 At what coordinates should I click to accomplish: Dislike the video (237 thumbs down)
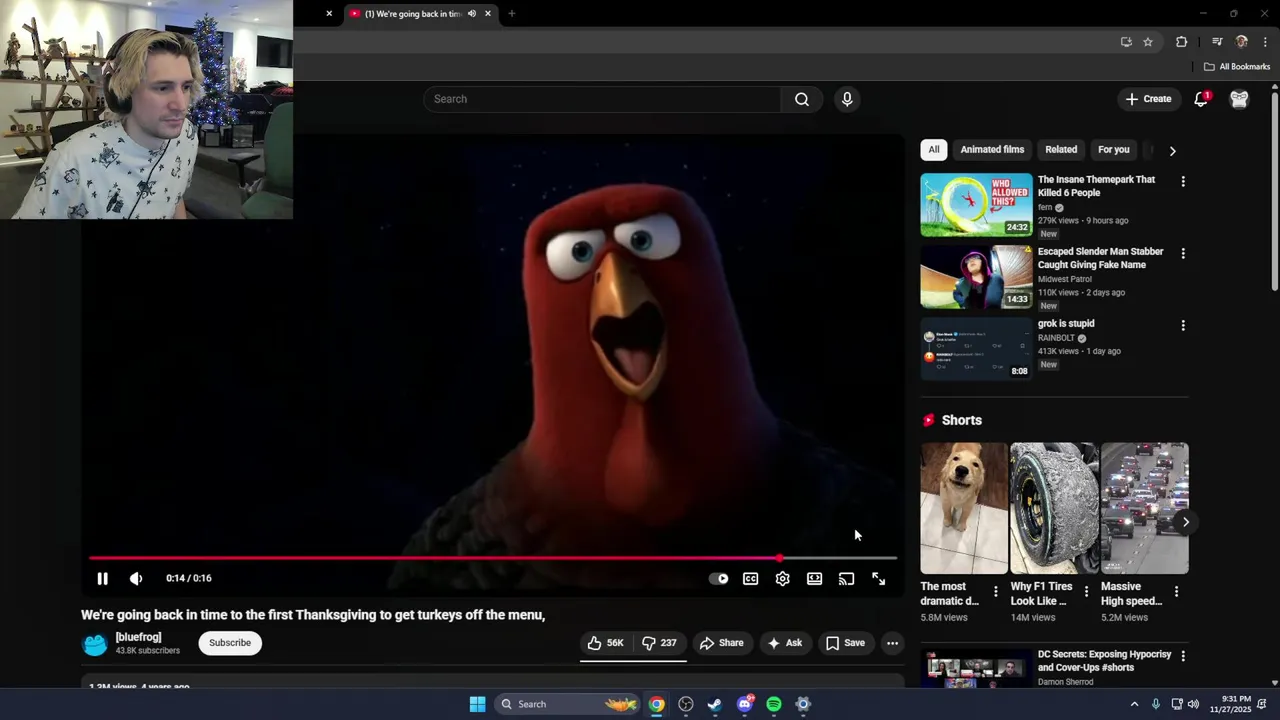pos(659,643)
